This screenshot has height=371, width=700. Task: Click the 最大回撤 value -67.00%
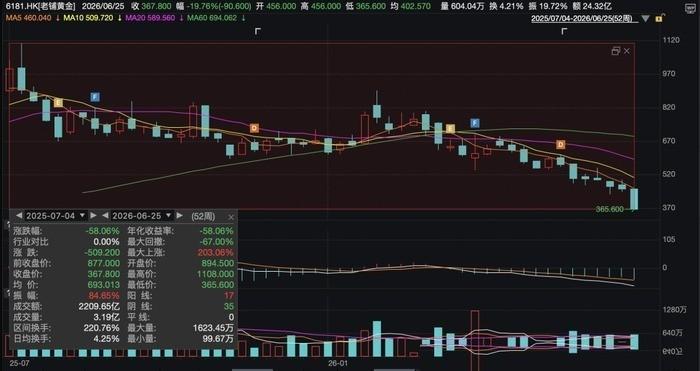pyautogui.click(x=216, y=242)
